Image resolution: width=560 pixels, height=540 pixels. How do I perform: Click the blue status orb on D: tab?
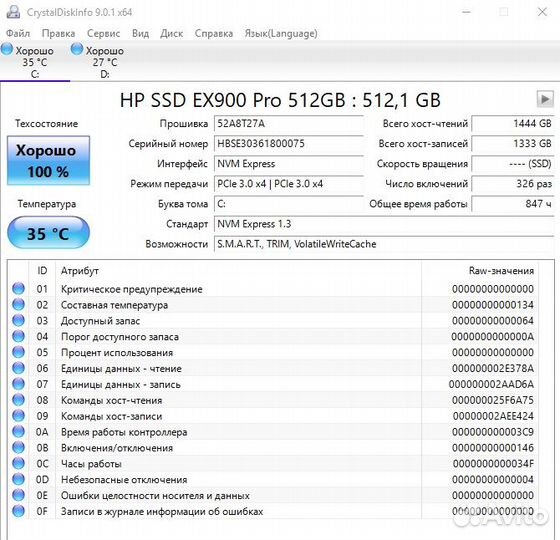tap(77, 49)
